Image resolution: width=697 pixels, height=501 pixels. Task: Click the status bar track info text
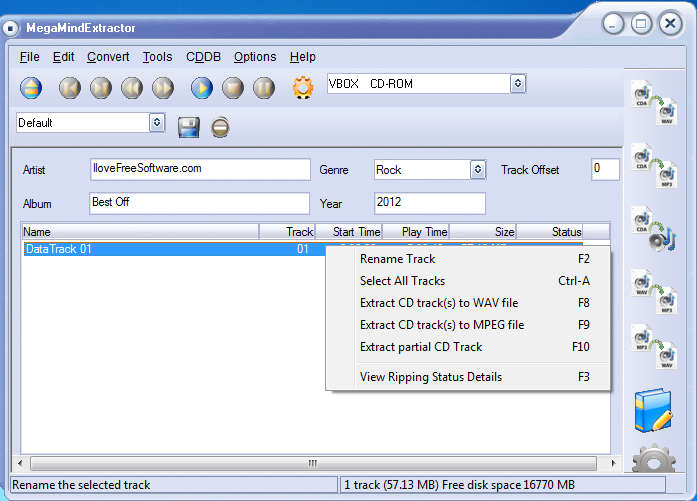tap(459, 485)
